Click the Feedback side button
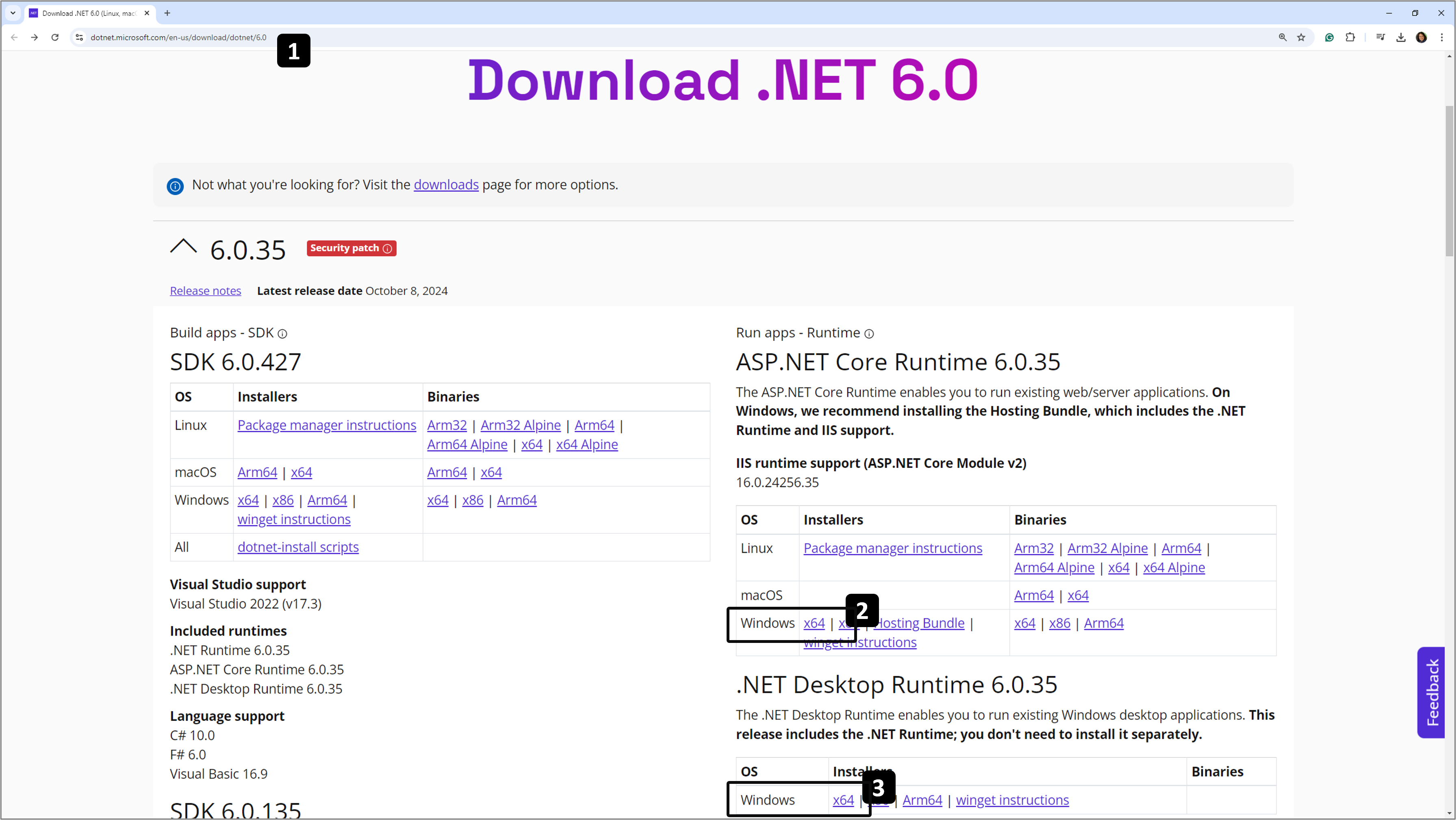This screenshot has width=1456, height=820. point(1431,692)
